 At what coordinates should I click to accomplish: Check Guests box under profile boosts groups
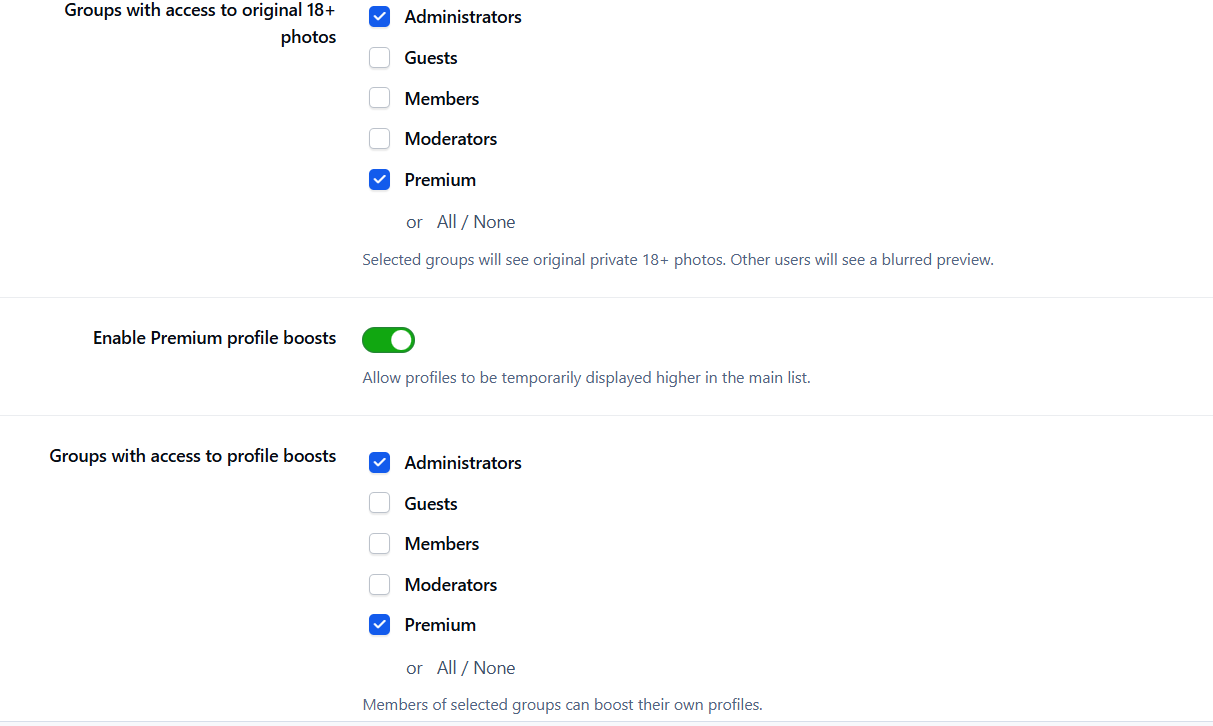click(x=380, y=503)
